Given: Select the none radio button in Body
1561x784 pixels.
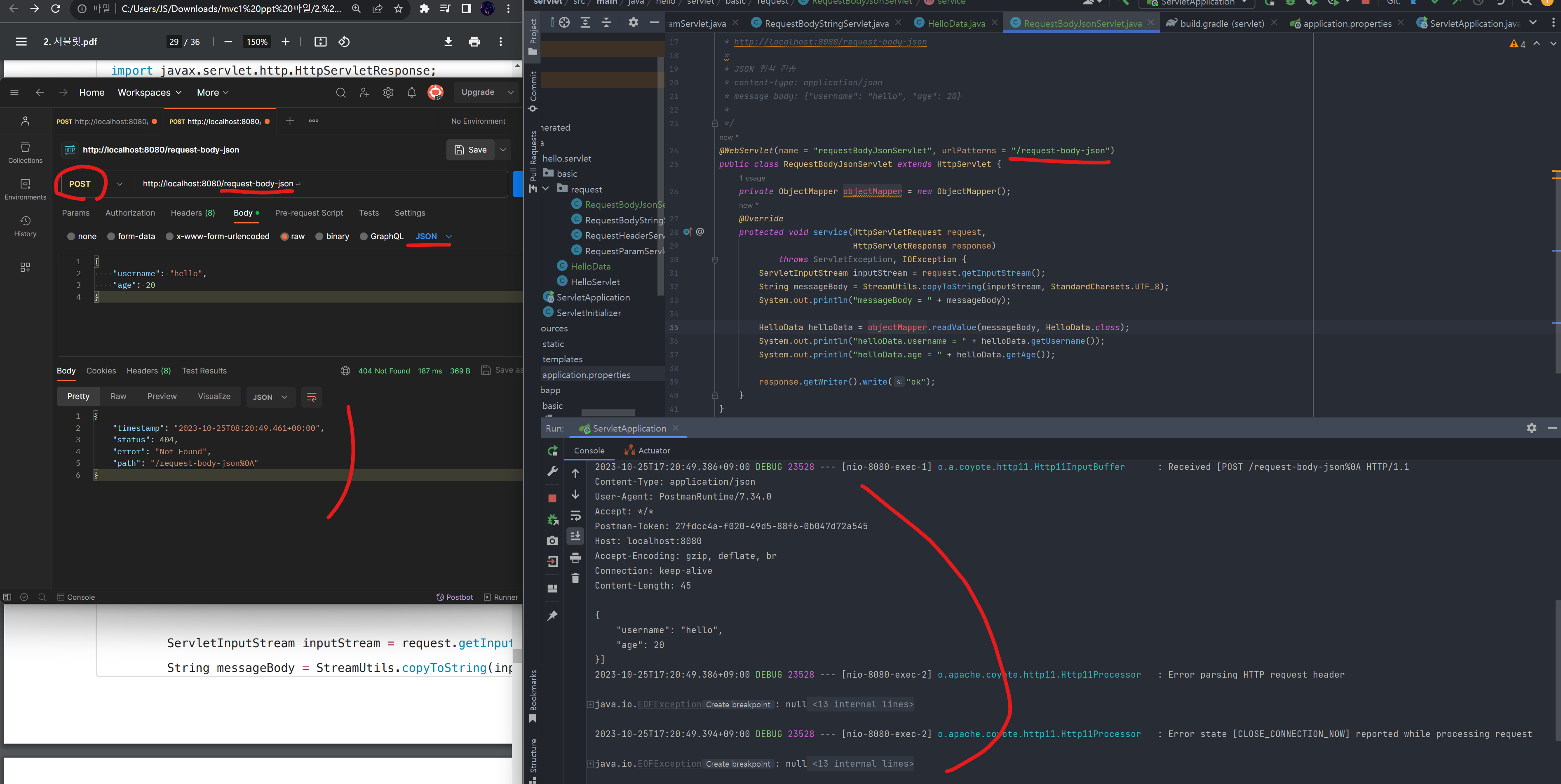Looking at the screenshot, I should [71, 236].
